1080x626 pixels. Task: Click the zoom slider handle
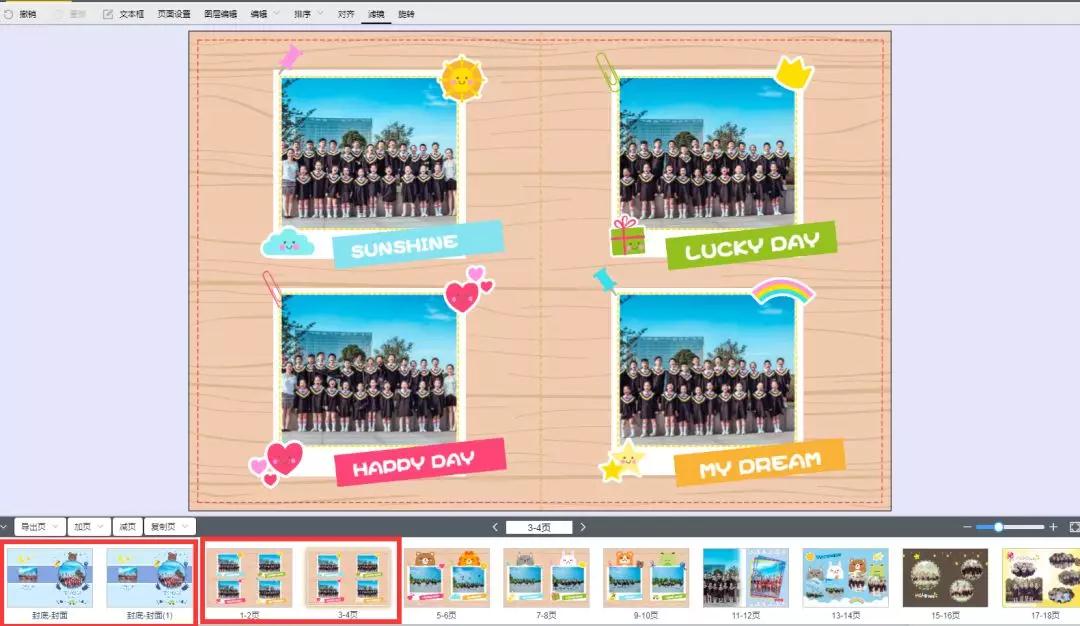[998, 527]
